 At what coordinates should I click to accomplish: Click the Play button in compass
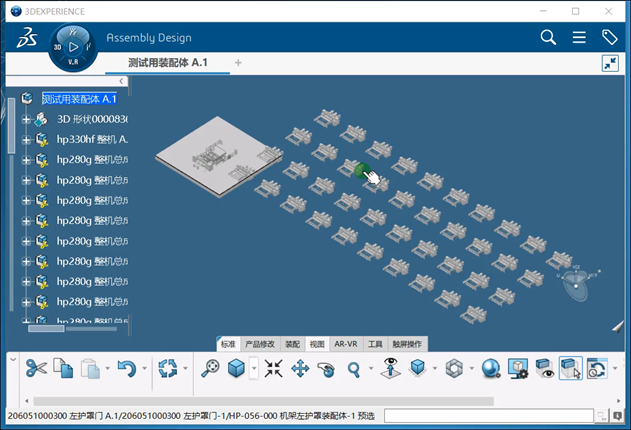[x=73, y=47]
